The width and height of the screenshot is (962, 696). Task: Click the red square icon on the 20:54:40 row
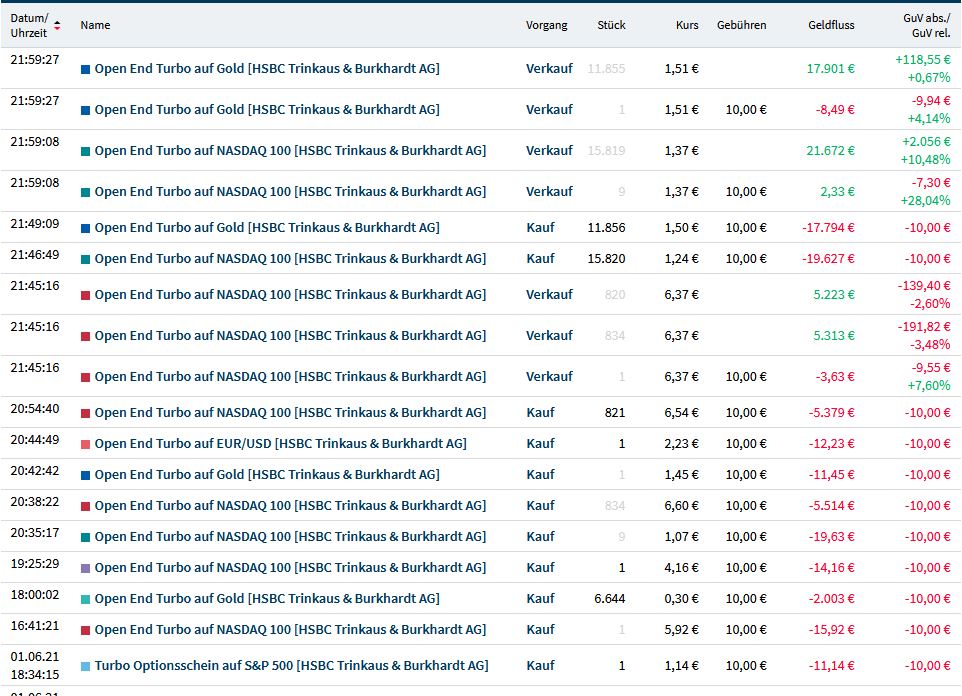click(x=85, y=413)
